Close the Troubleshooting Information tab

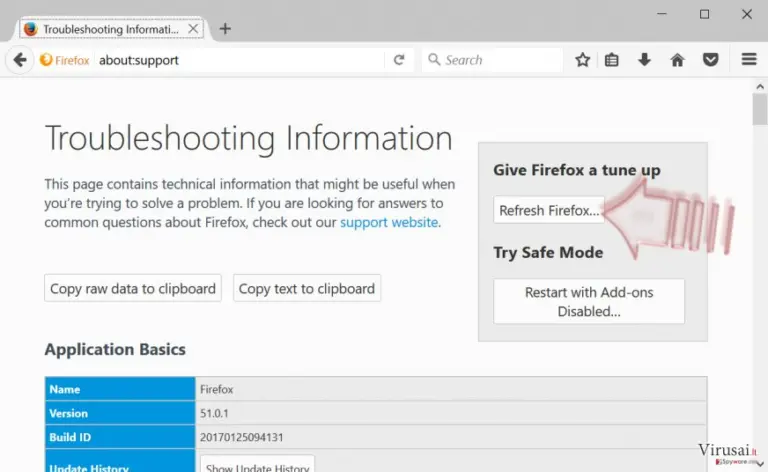[x=193, y=29]
